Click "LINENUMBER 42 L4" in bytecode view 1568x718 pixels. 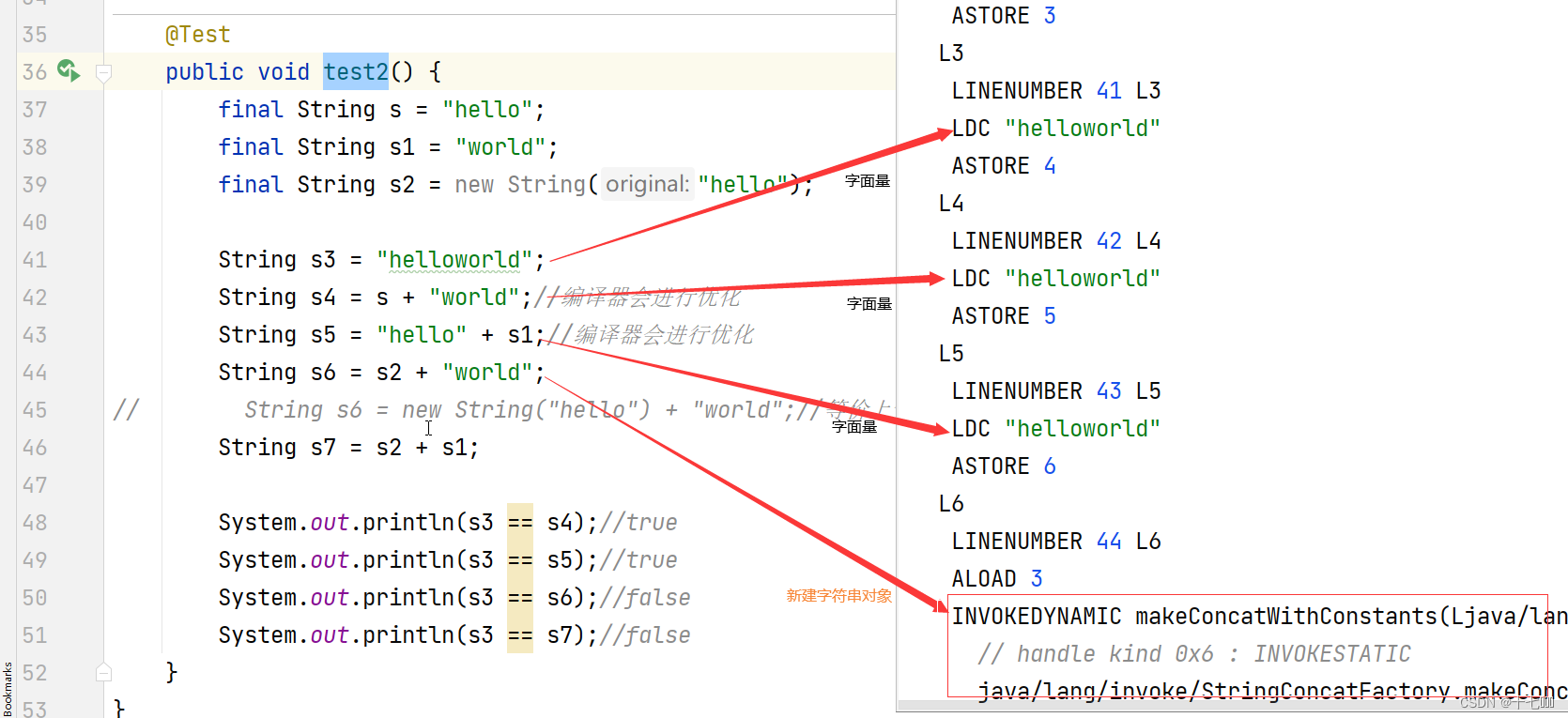click(1056, 241)
